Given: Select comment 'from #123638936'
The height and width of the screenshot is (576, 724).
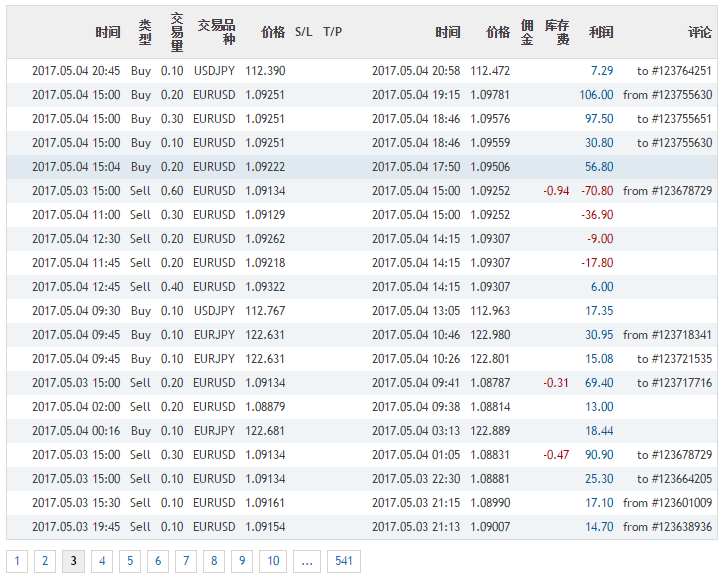Looking at the screenshot, I should [x=668, y=527].
